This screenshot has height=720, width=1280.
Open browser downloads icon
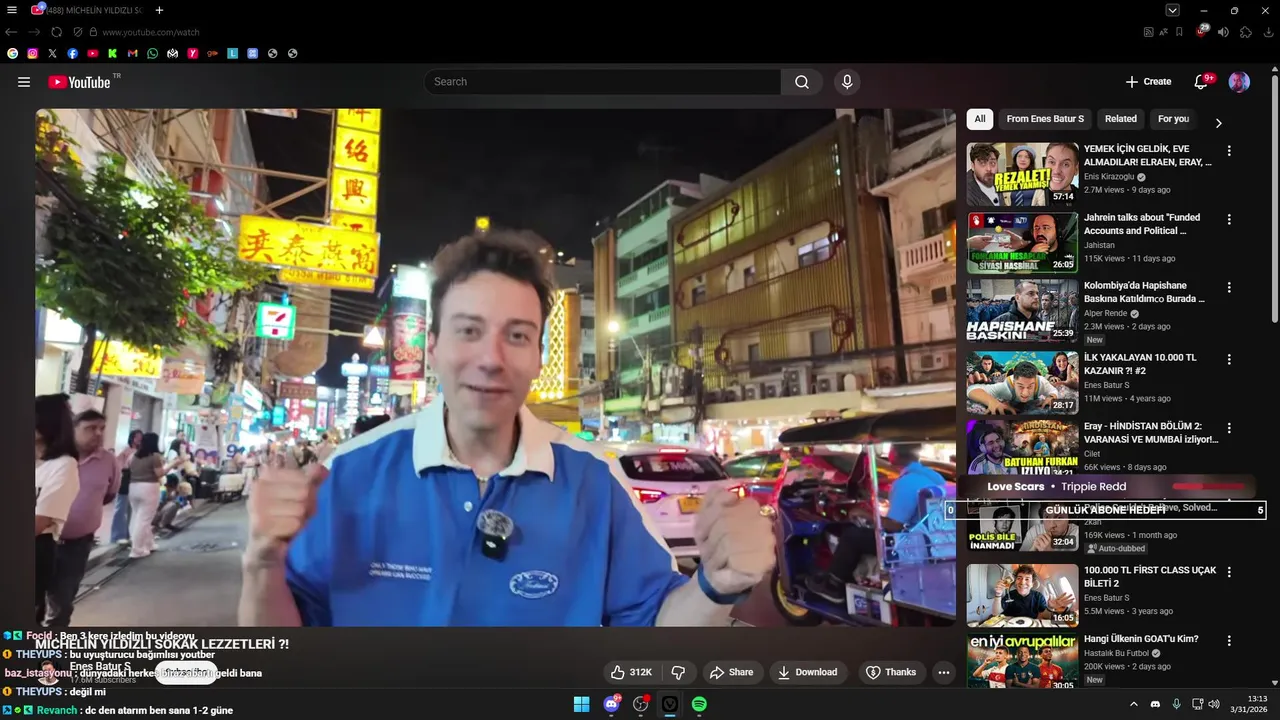click(1269, 32)
